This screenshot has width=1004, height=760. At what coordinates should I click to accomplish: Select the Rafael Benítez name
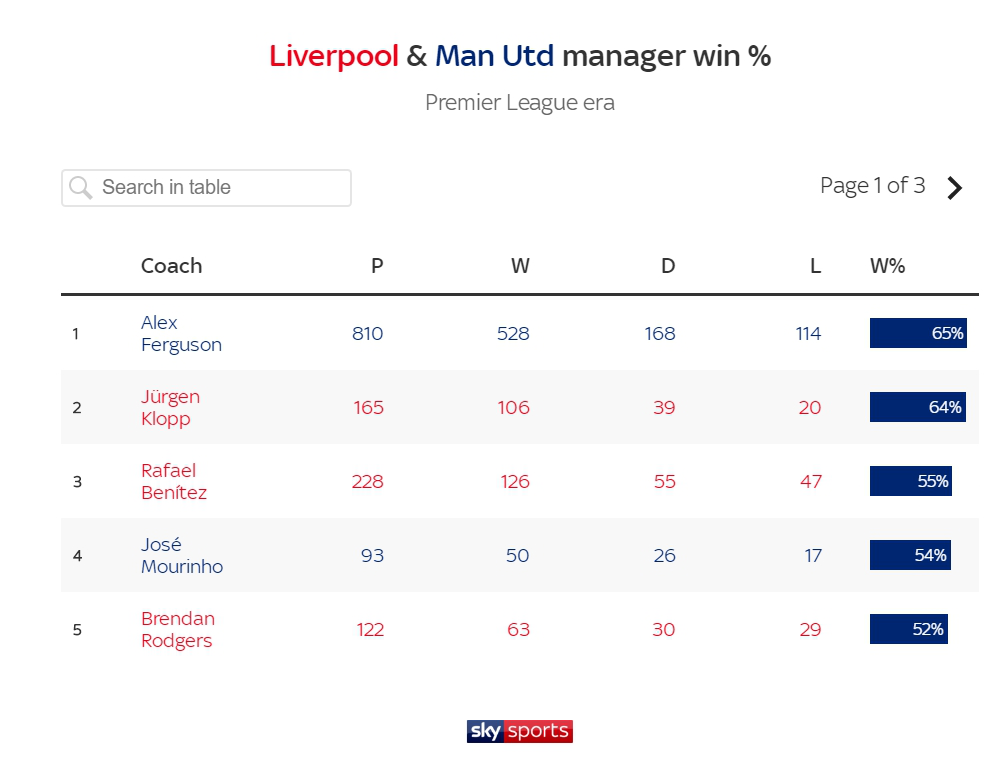click(174, 481)
